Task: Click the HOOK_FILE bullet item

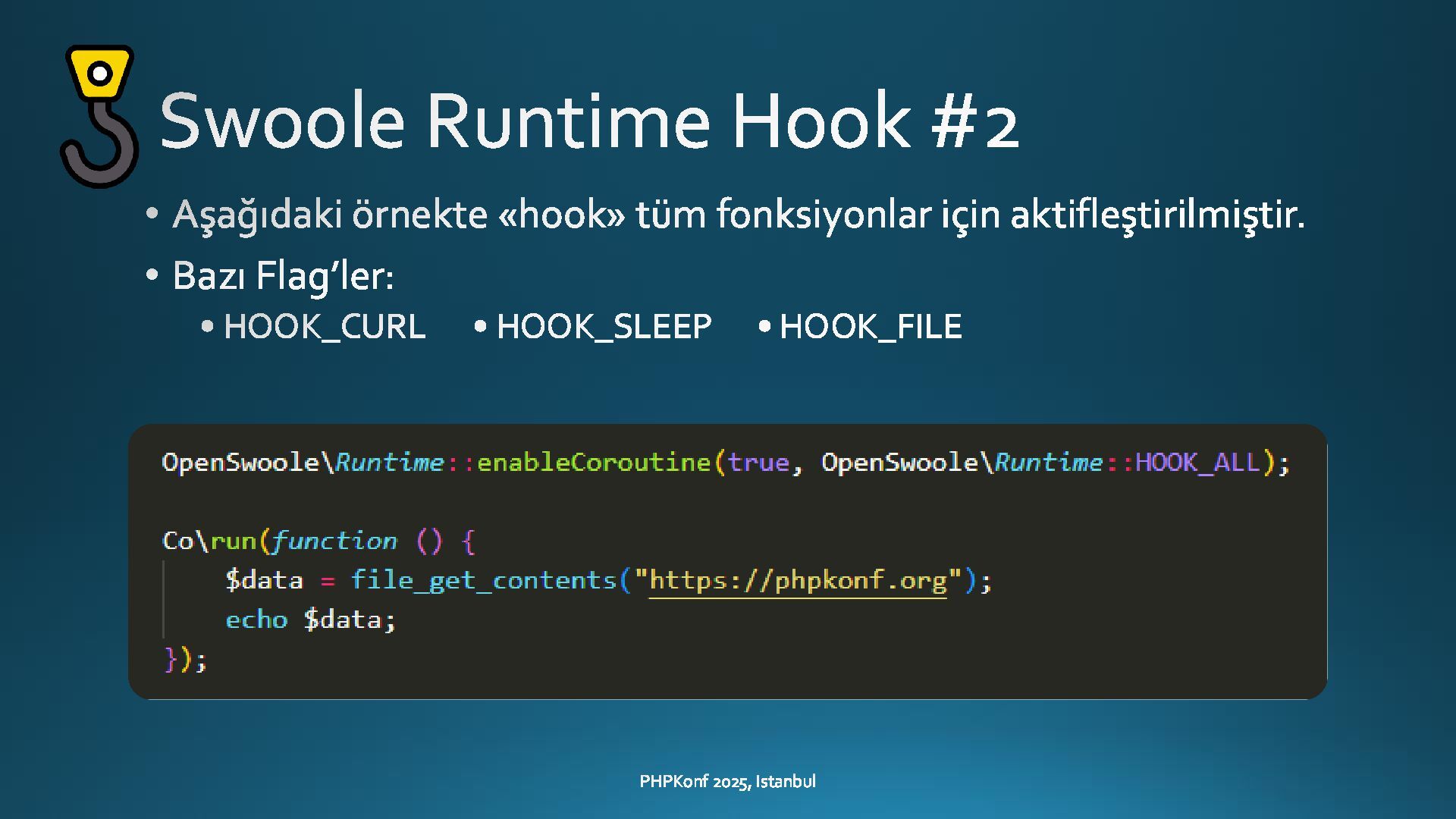Action: (x=870, y=327)
